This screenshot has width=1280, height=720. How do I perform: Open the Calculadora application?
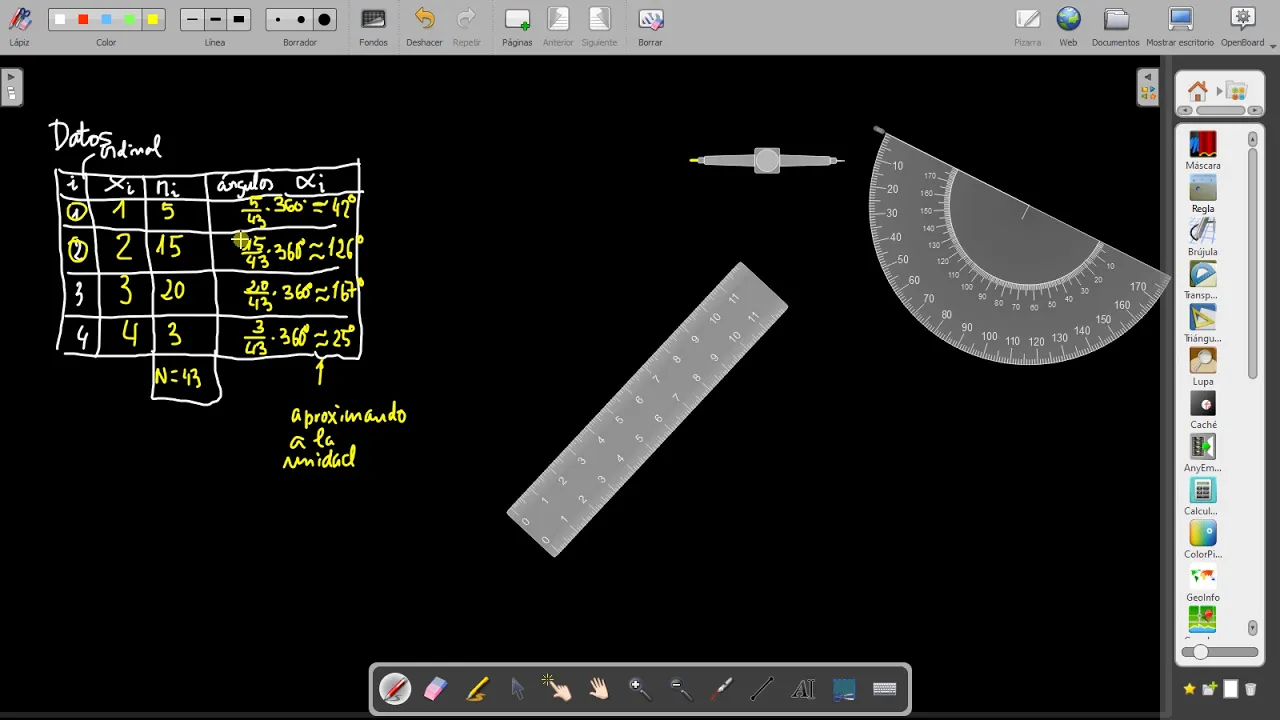(x=1203, y=496)
